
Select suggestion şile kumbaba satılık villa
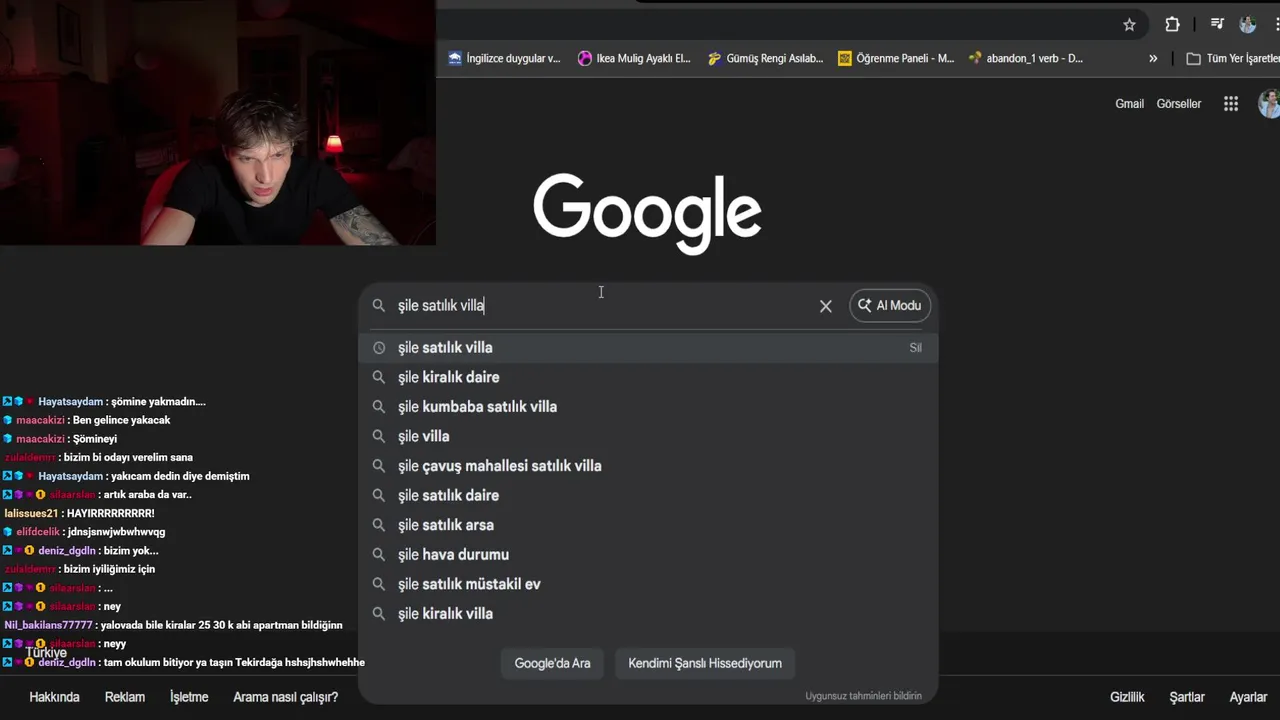[648, 407]
